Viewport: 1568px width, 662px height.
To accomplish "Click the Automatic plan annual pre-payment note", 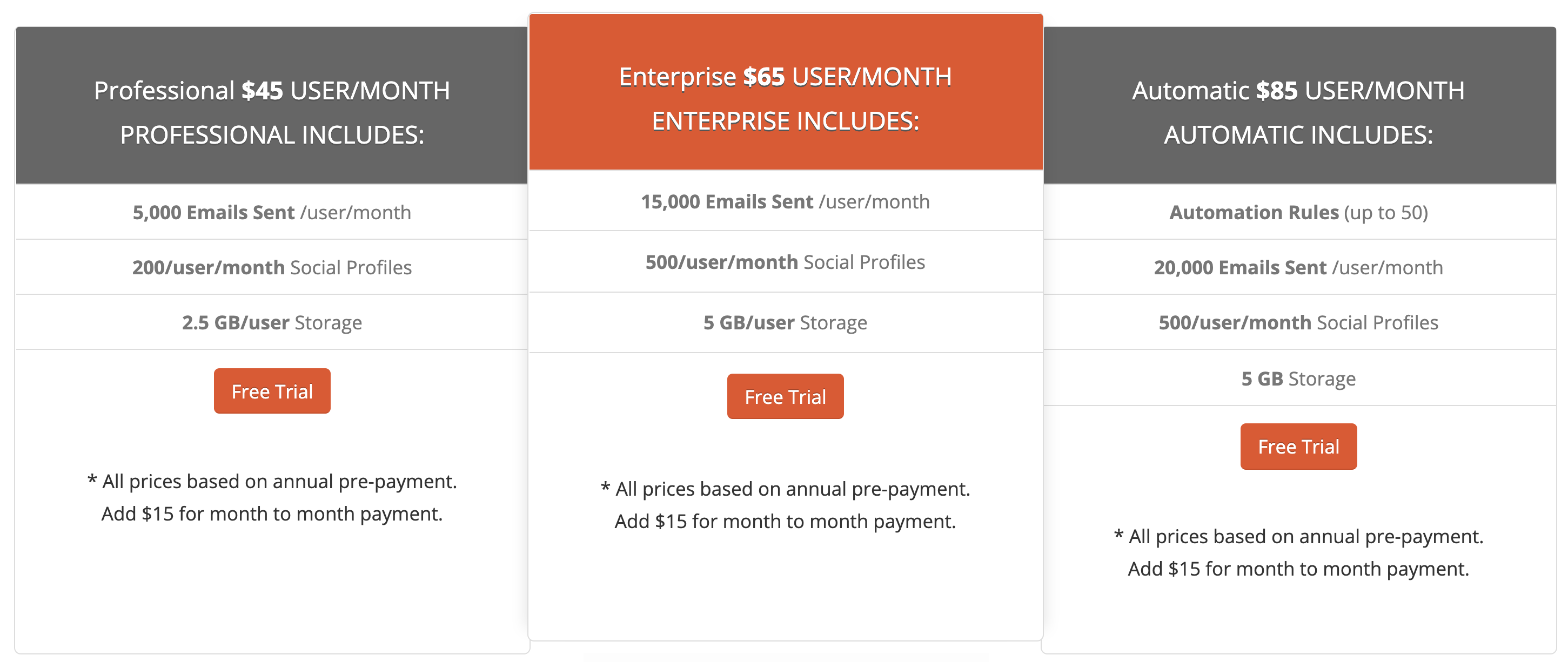I will tap(1298, 552).
